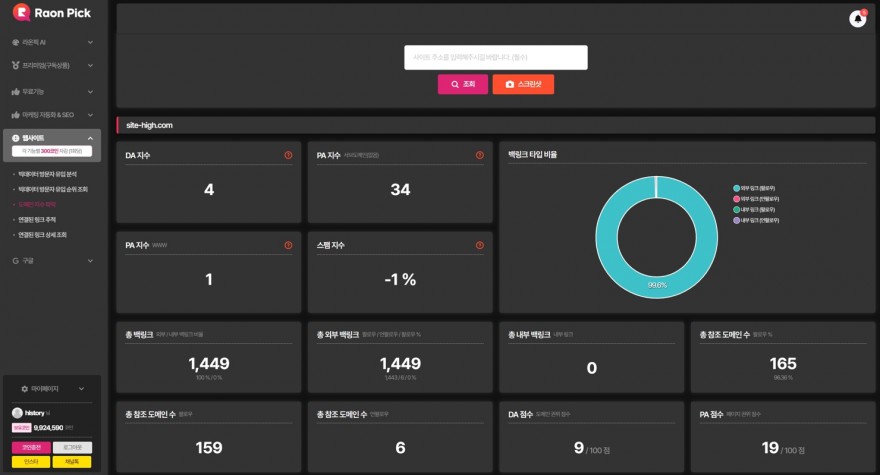
Task: Click the help icon on 스팸 지수 card
Action: 480,245
